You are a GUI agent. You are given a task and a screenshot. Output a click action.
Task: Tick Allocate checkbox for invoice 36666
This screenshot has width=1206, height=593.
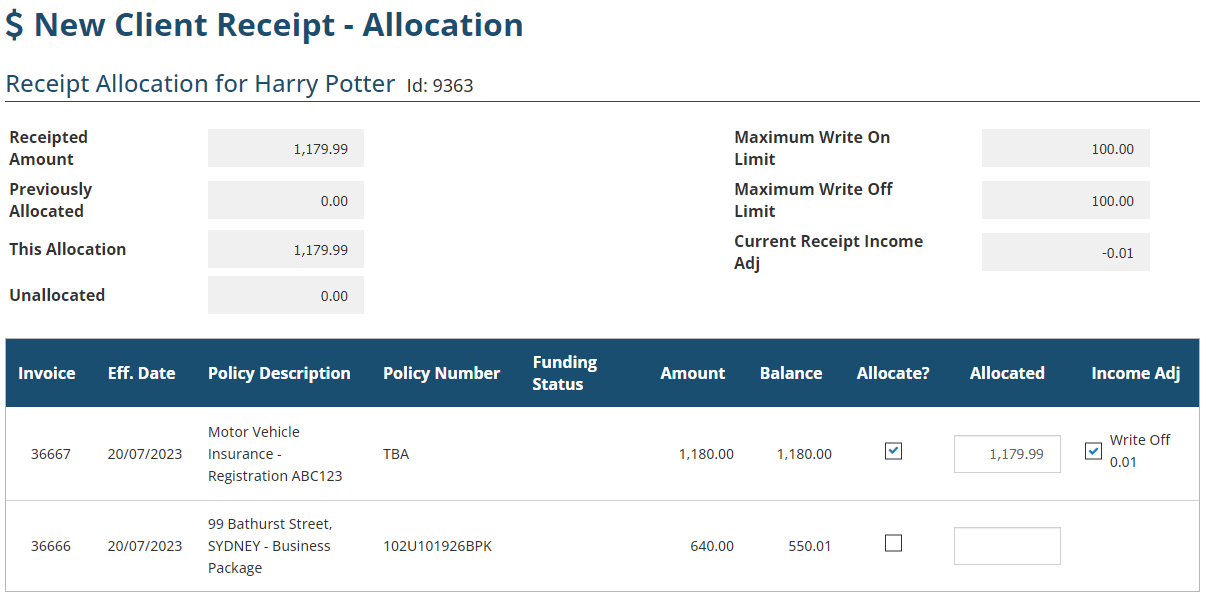pyautogui.click(x=894, y=543)
